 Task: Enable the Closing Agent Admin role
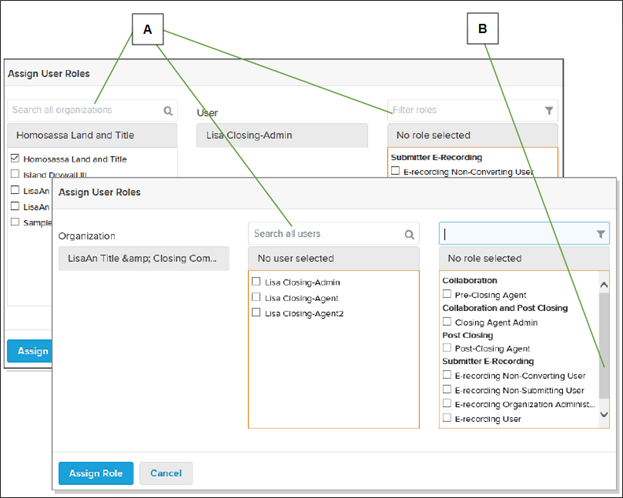tap(447, 323)
